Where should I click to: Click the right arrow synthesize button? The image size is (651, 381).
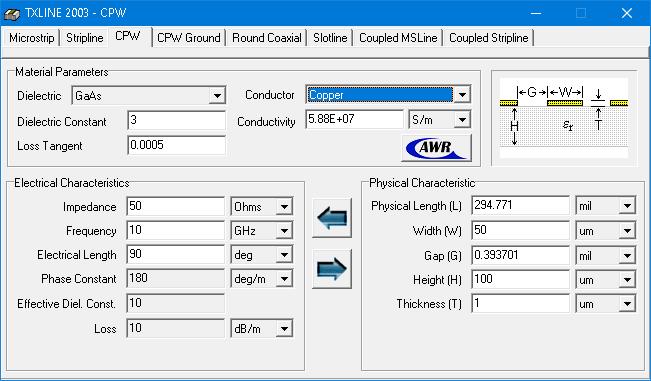click(x=332, y=269)
